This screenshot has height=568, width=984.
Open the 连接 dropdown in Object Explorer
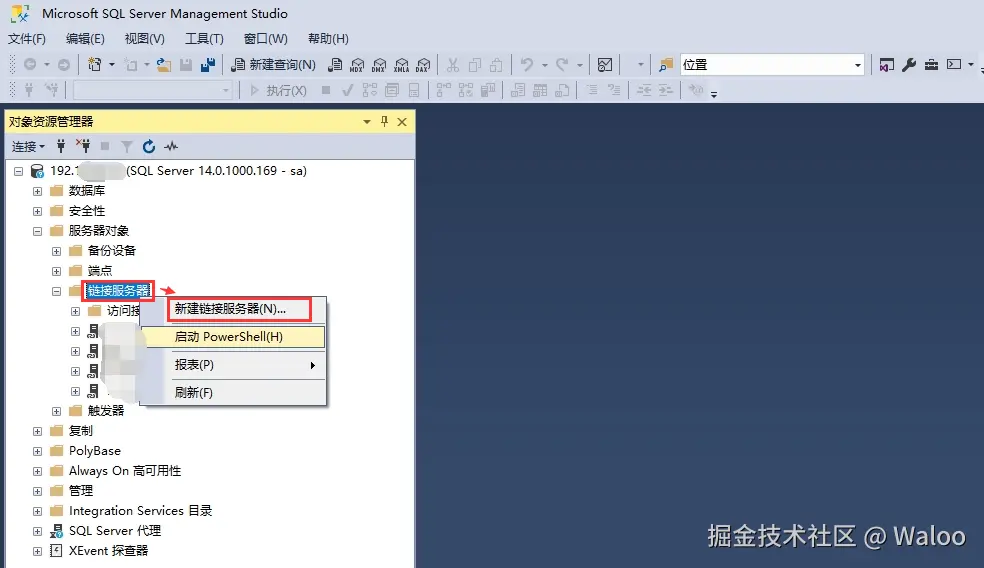pos(28,146)
